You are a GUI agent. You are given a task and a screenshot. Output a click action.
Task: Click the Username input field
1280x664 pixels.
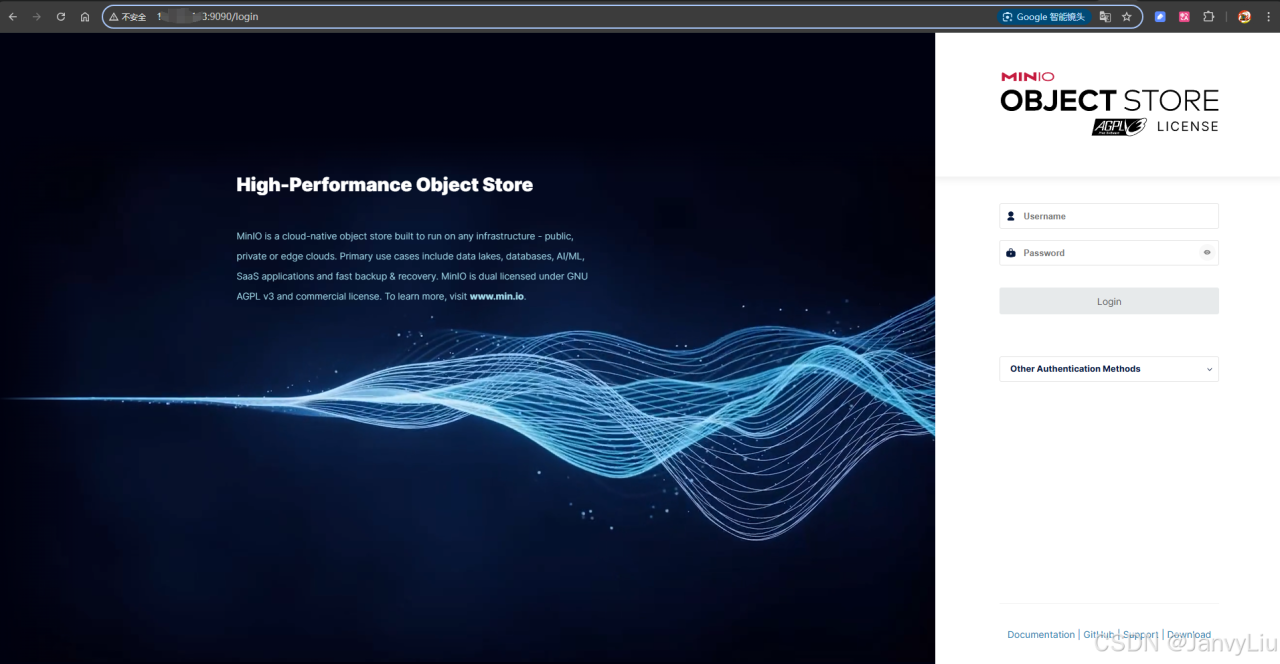1115,216
